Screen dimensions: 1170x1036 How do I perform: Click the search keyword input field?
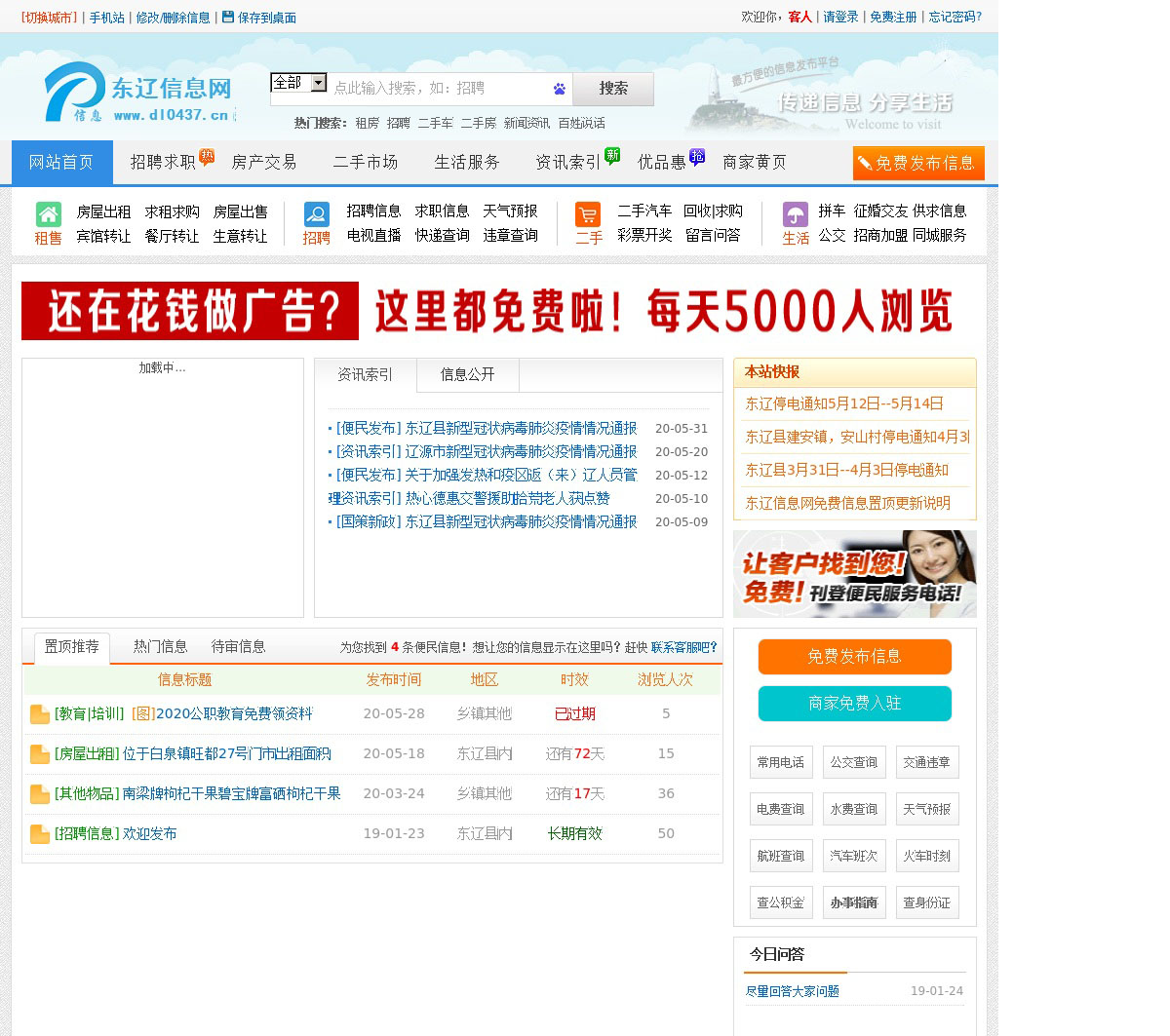pos(439,89)
